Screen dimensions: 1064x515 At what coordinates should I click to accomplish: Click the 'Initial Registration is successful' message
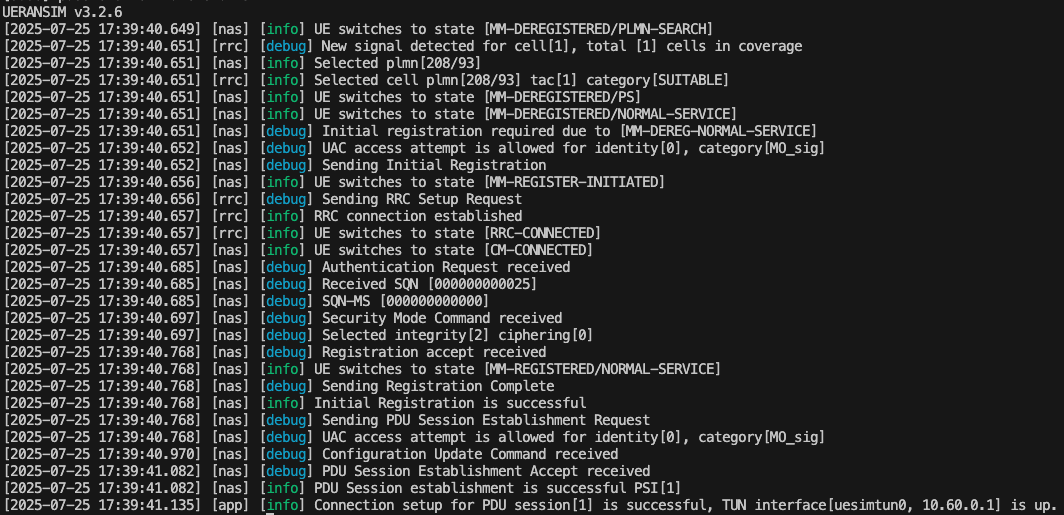pos(450,403)
